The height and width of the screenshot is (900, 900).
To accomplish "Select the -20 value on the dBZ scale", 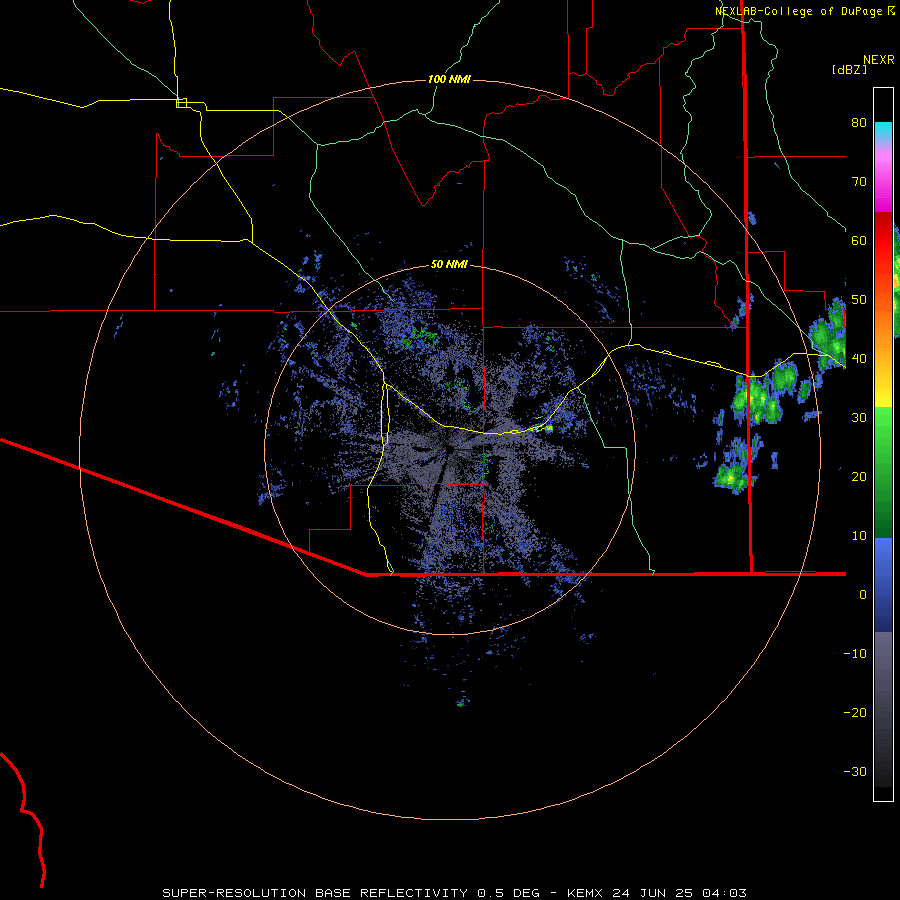I will pos(855,712).
